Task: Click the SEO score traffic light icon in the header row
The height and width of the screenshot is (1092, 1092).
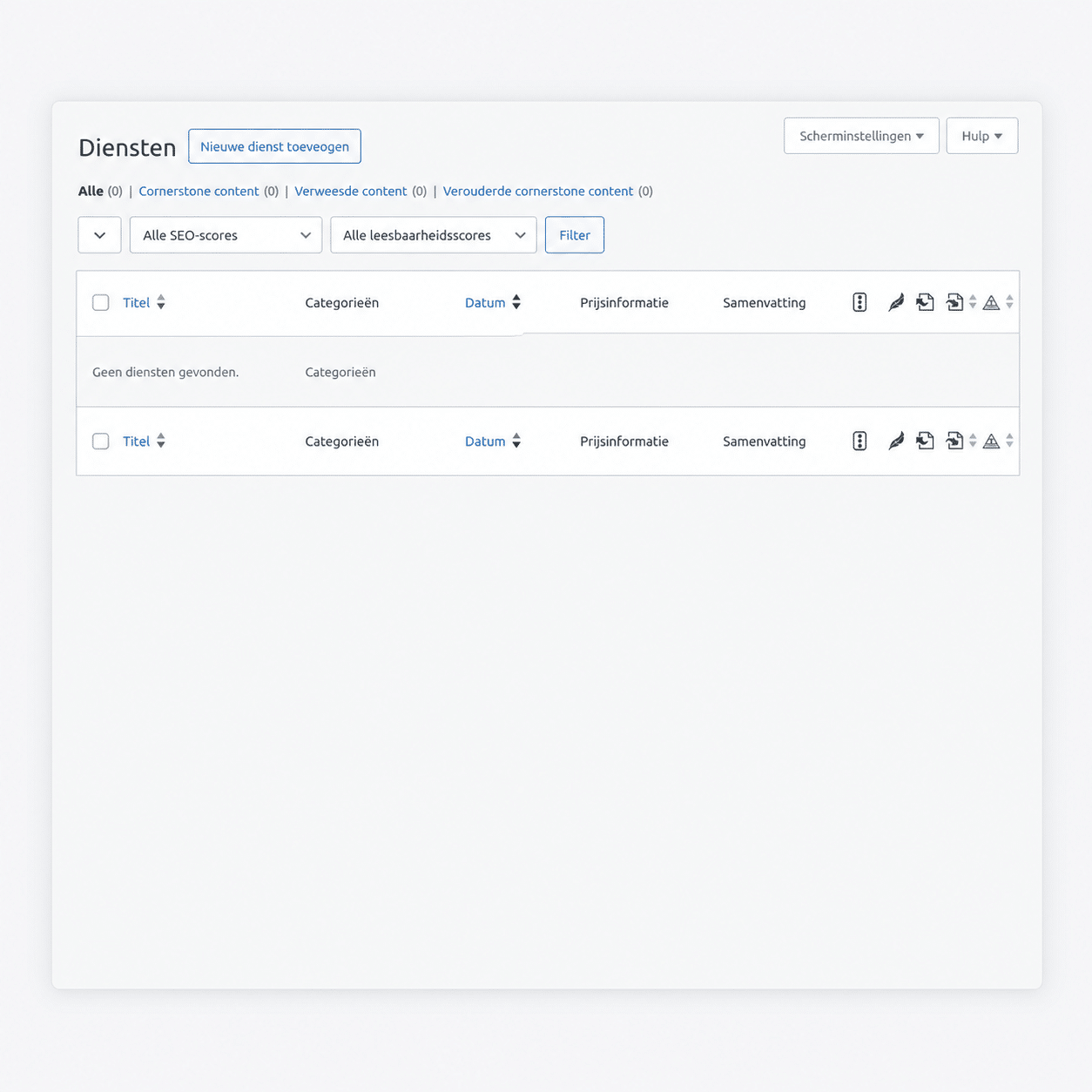Action: 859,302
